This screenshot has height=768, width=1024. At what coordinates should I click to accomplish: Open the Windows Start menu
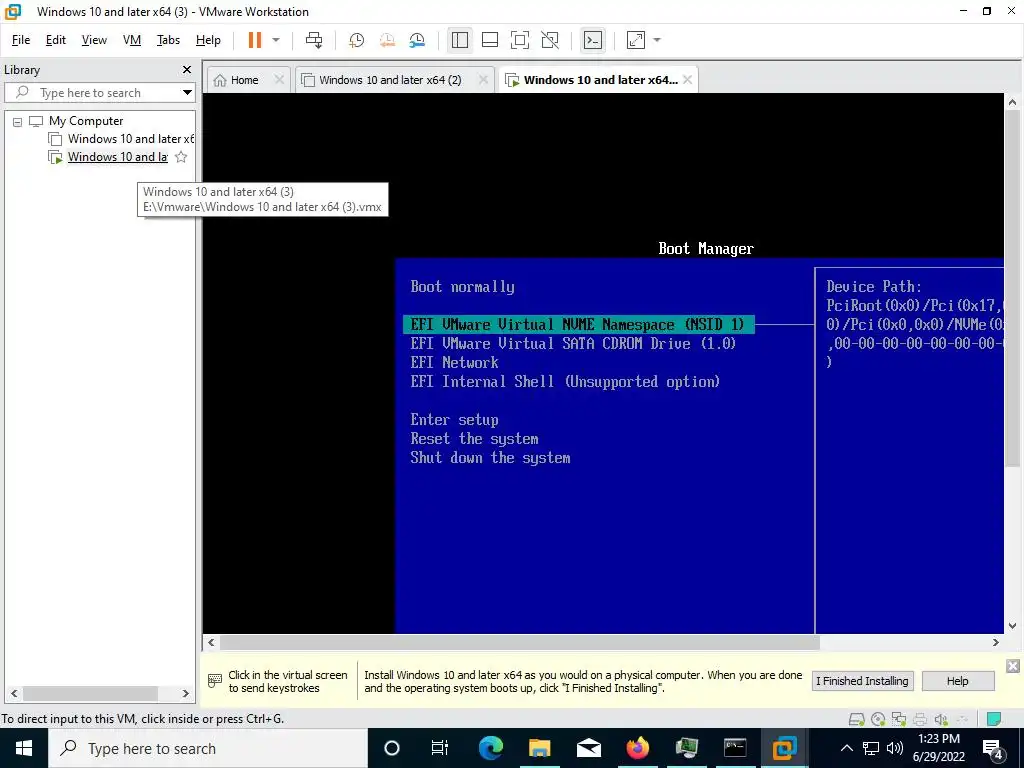coord(24,748)
